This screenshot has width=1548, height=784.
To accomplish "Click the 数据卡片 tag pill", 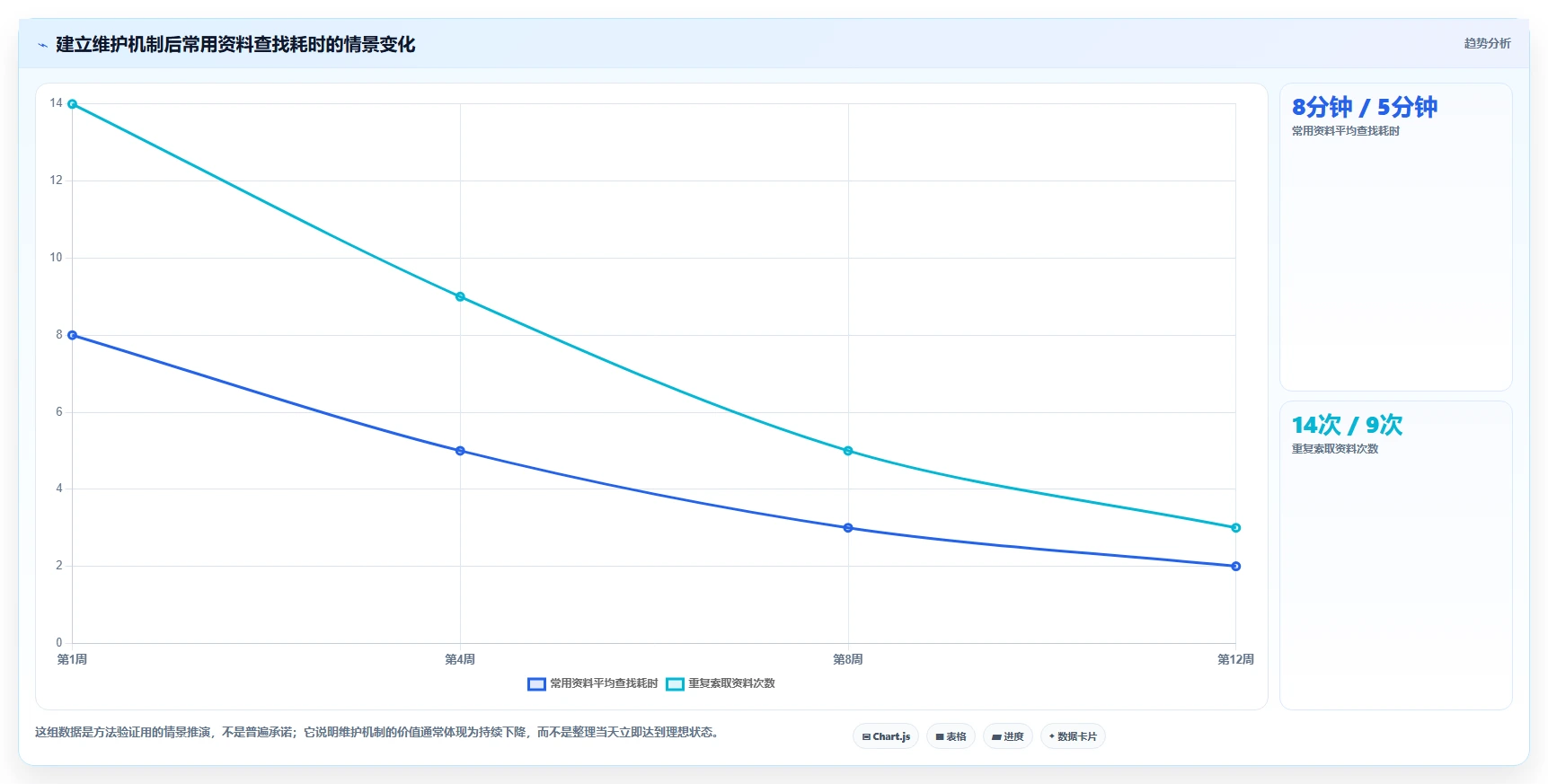I will pyautogui.click(x=1073, y=736).
